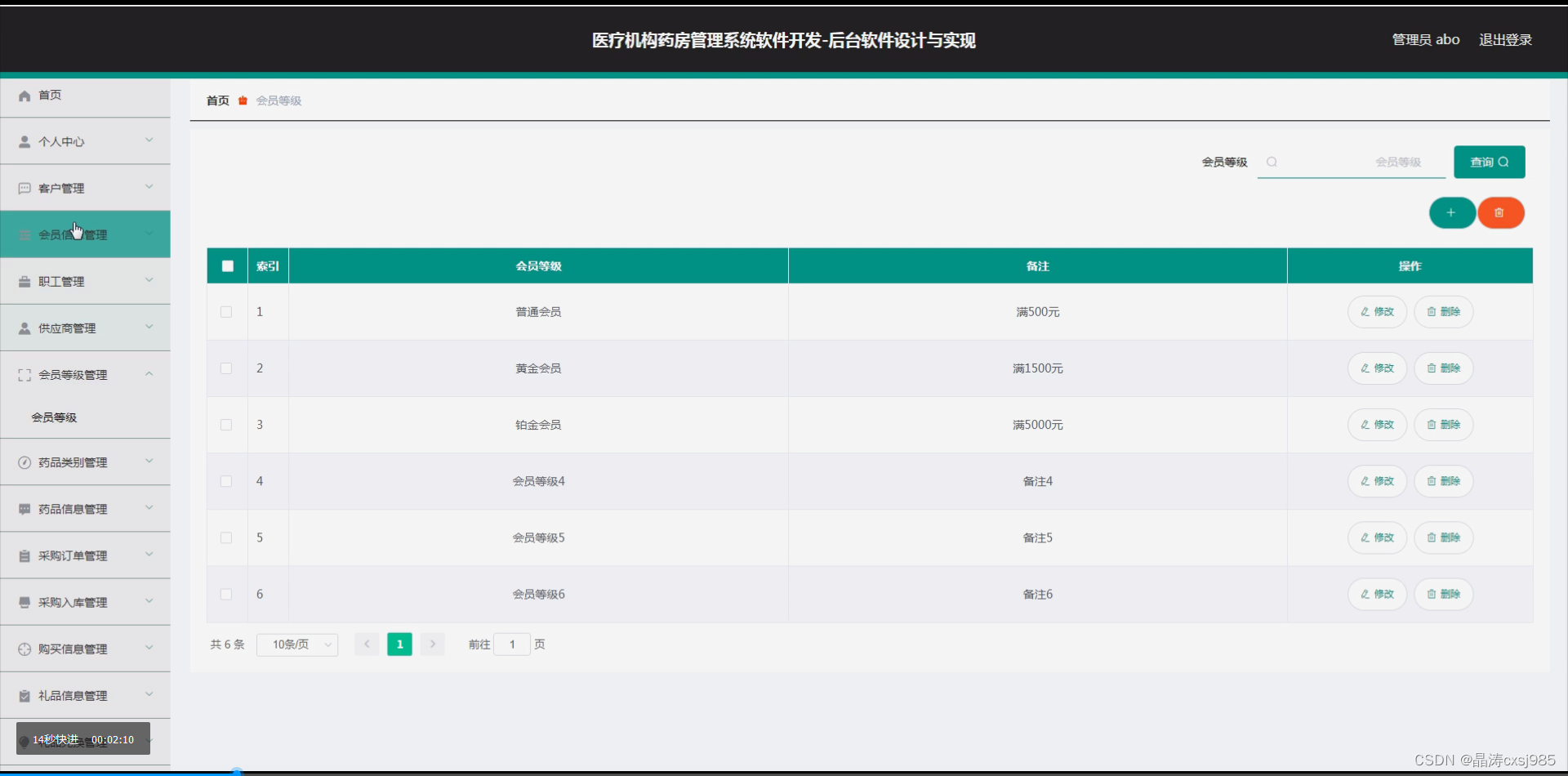Check the row 3 铂金会员 checkbox
The image size is (1568, 776).
coord(226,425)
